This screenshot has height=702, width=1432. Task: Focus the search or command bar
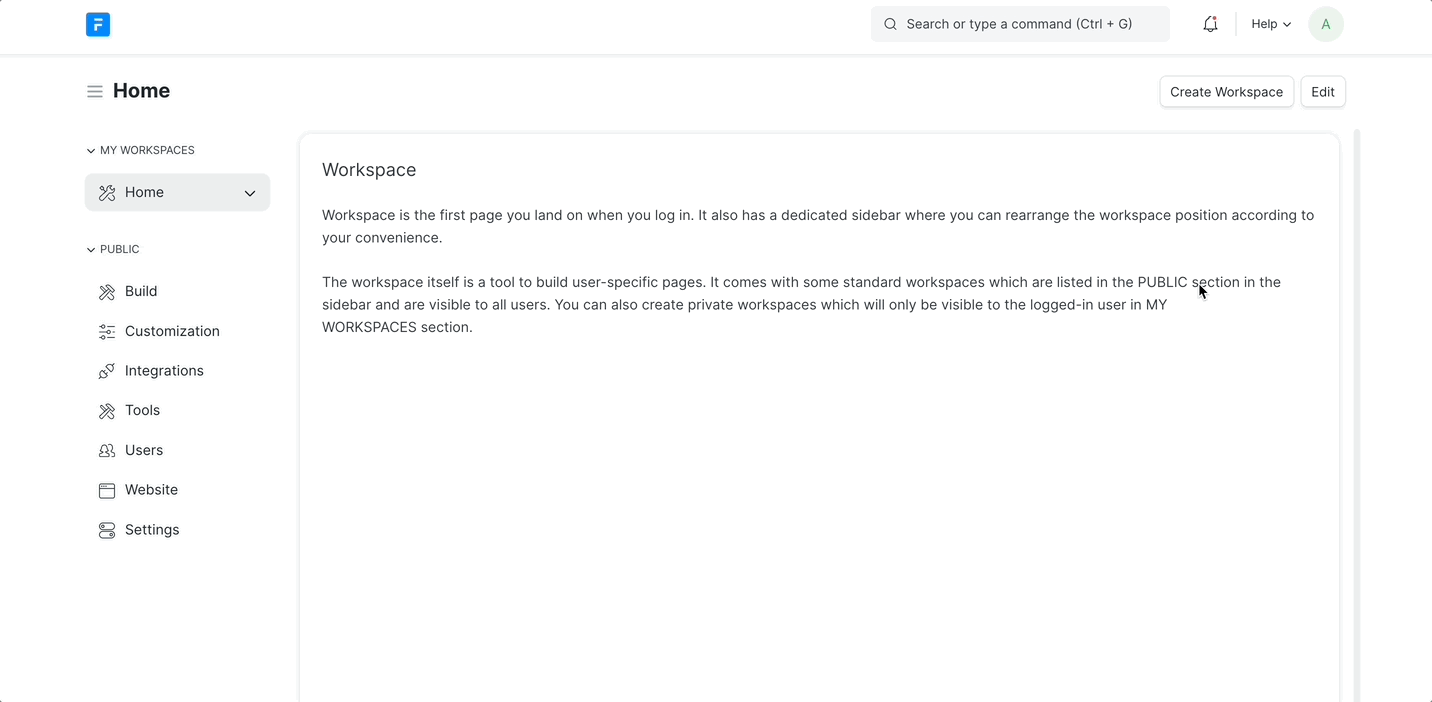(x=1019, y=24)
